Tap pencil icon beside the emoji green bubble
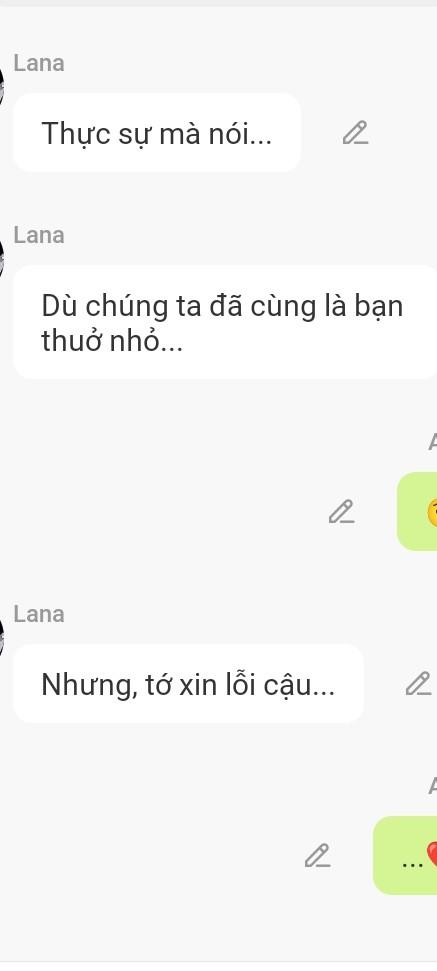 (341, 511)
